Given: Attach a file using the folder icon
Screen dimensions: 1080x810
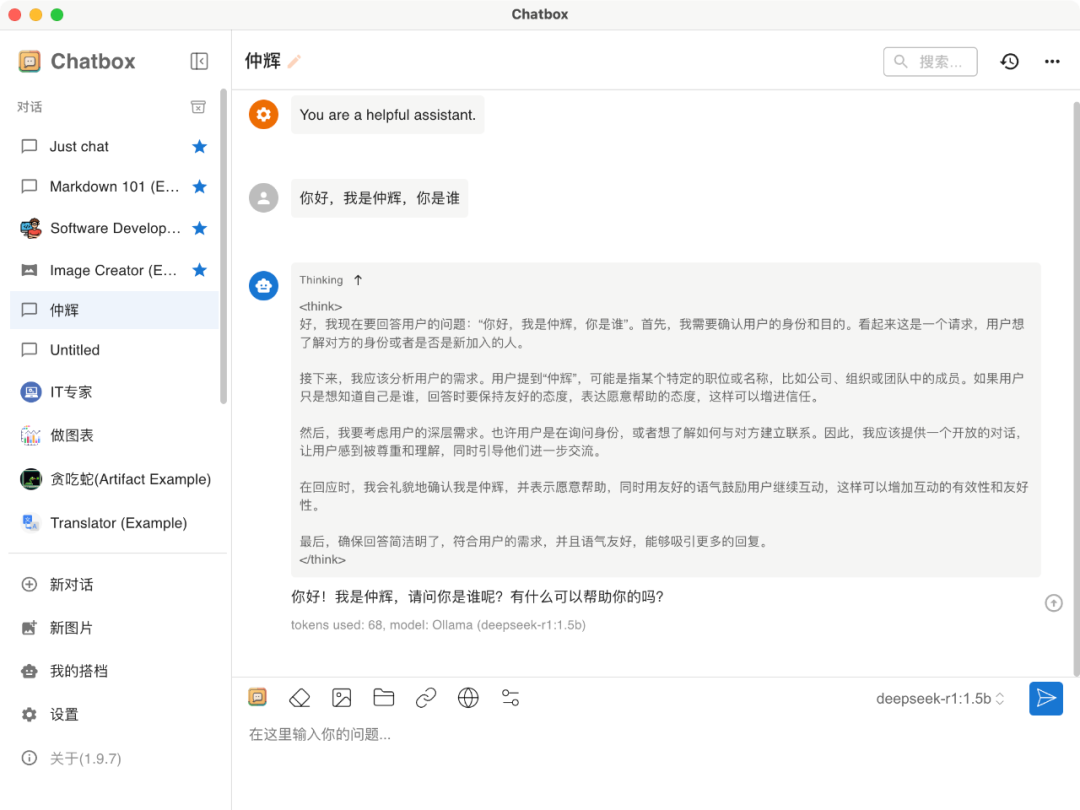Looking at the screenshot, I should pyautogui.click(x=384, y=698).
